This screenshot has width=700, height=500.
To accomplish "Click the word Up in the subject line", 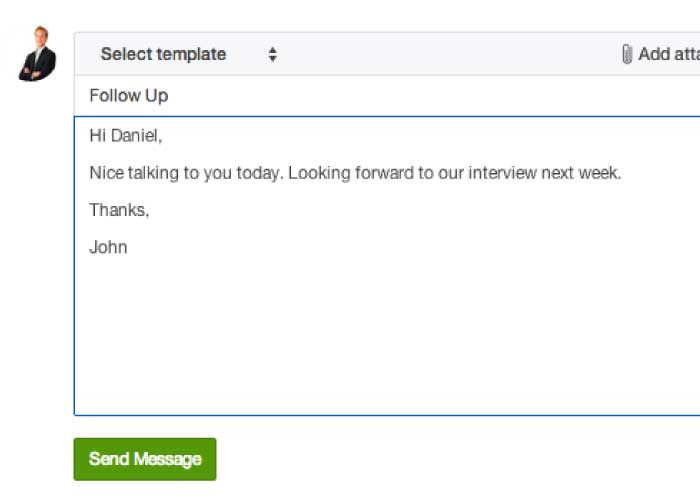I will (157, 96).
